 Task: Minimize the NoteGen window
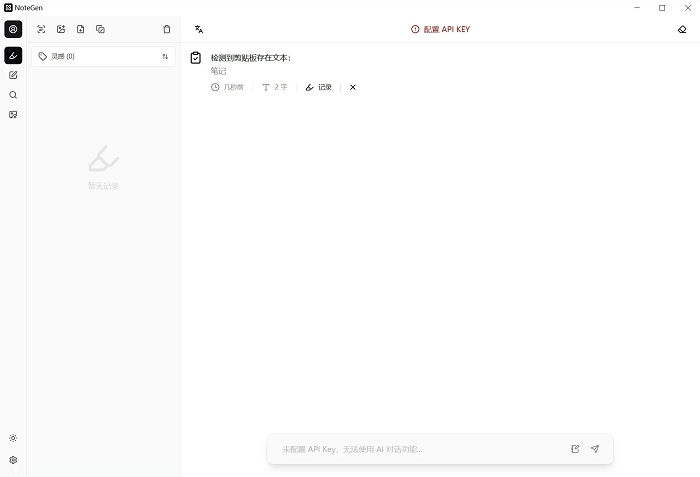[637, 8]
